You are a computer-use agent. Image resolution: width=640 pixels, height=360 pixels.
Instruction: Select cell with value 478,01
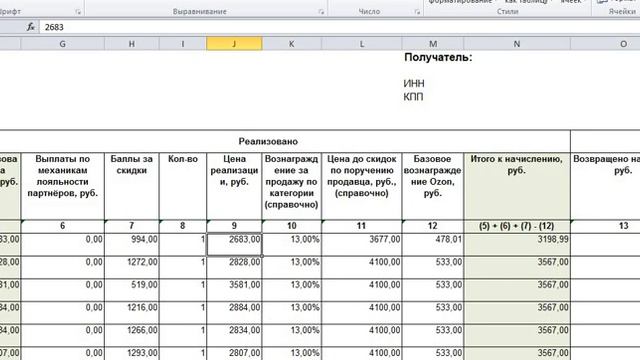point(433,244)
